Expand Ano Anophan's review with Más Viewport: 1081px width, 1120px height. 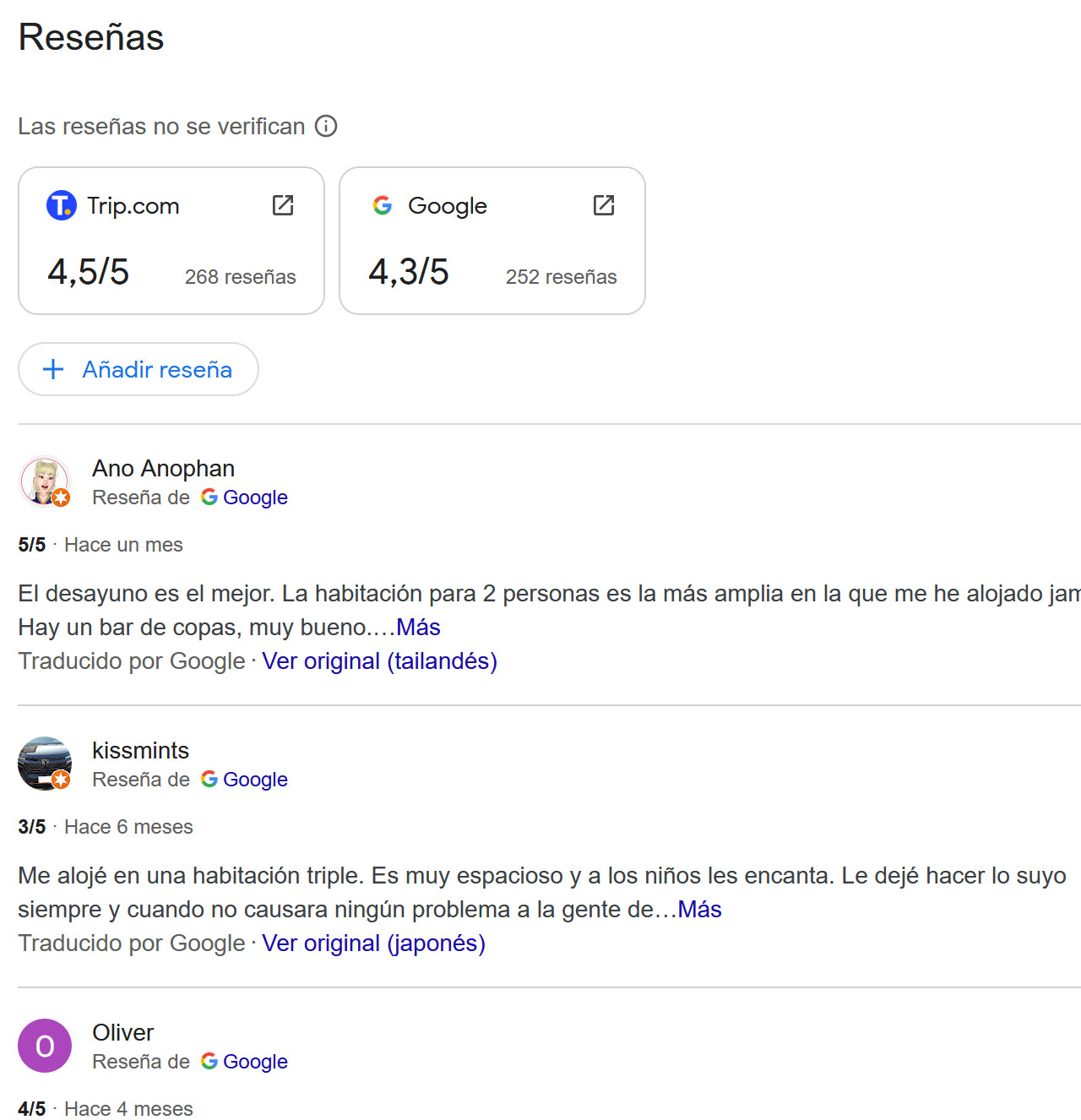coord(418,628)
